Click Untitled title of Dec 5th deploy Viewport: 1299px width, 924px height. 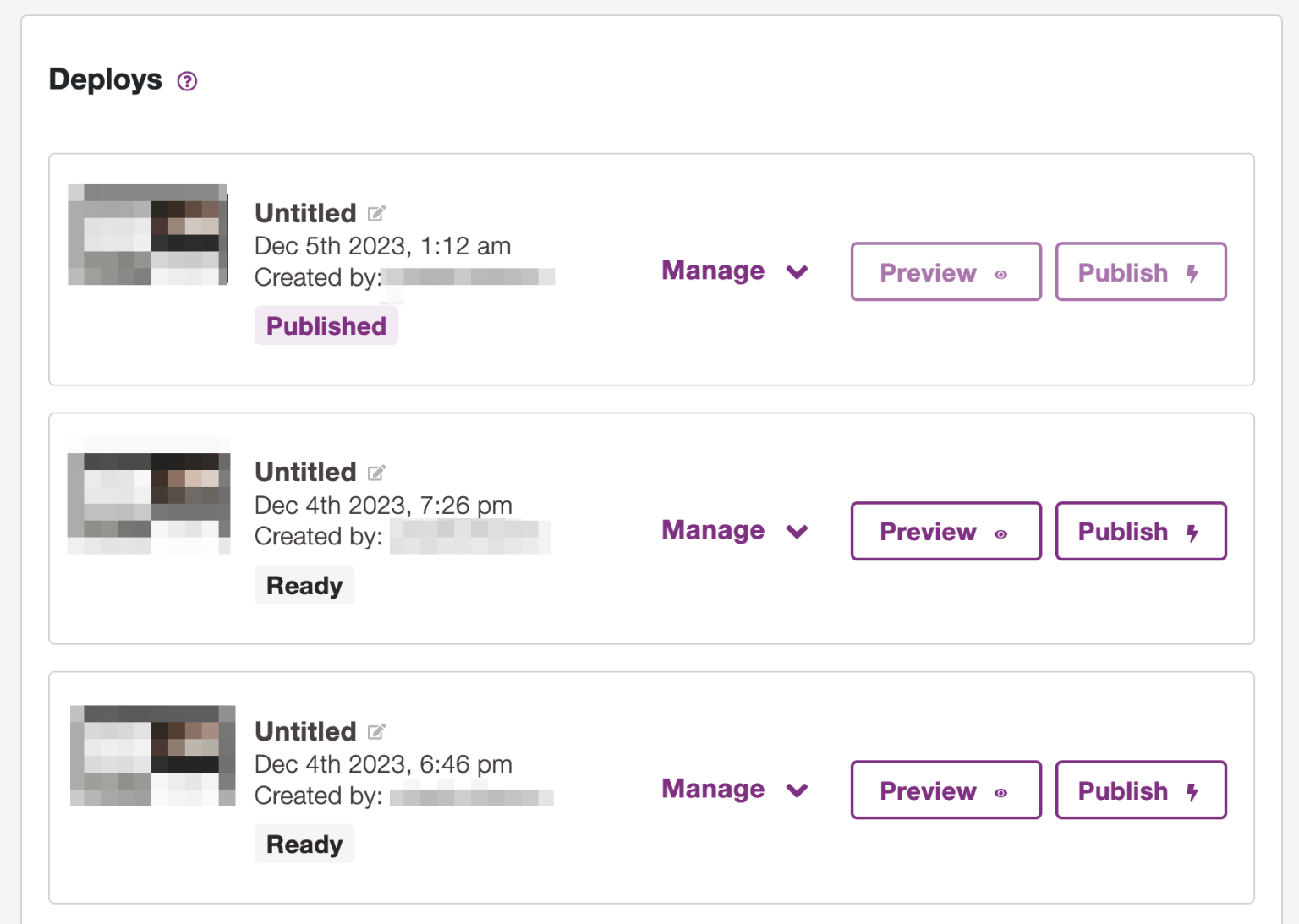[x=305, y=213]
